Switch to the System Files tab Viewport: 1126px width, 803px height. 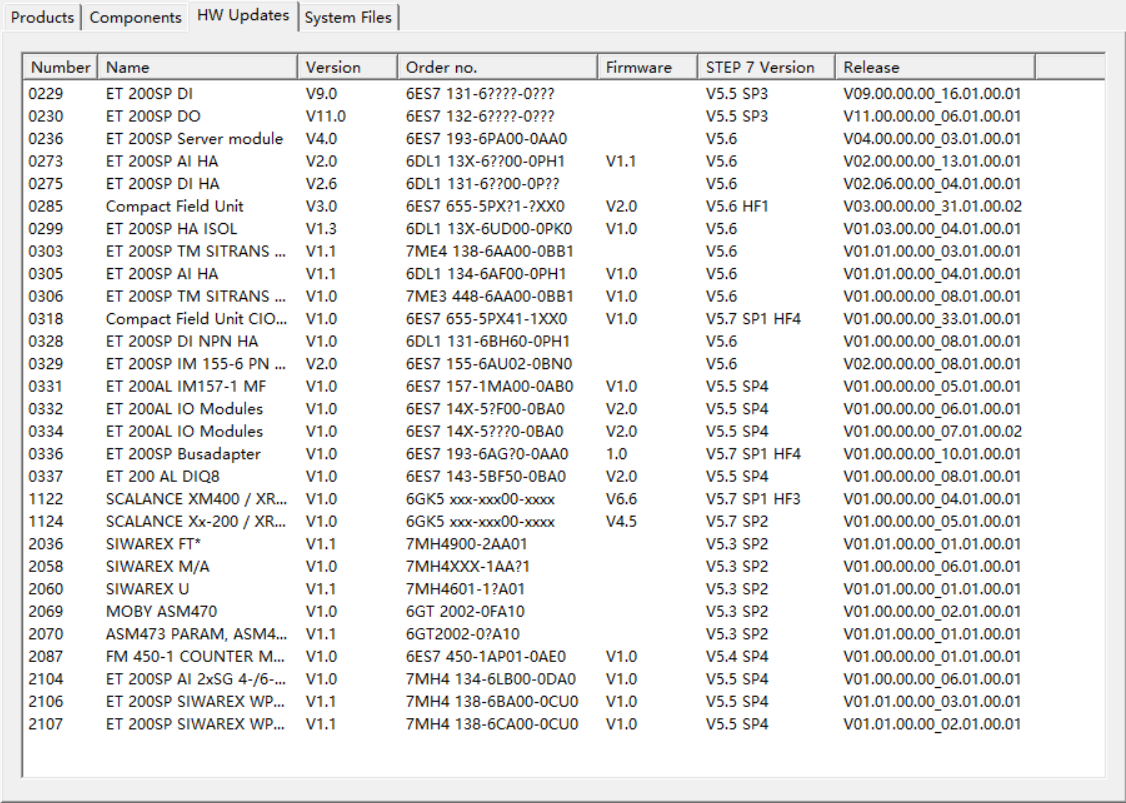348,17
